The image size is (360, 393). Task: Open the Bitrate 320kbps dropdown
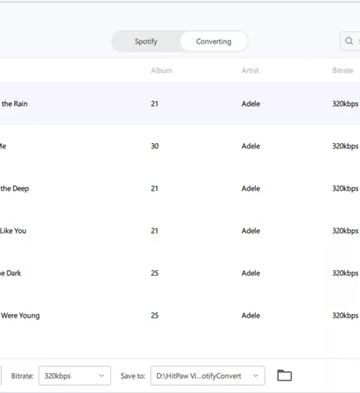tap(75, 376)
